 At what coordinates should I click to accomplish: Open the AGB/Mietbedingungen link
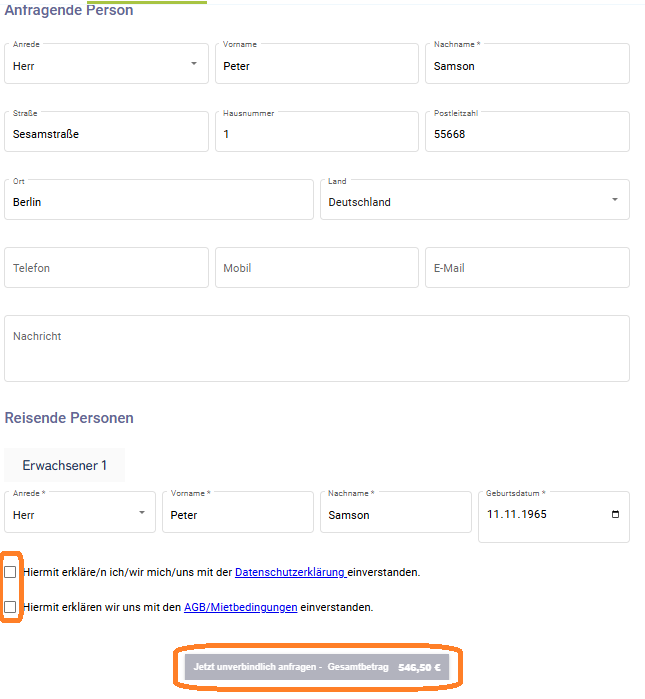[241, 607]
